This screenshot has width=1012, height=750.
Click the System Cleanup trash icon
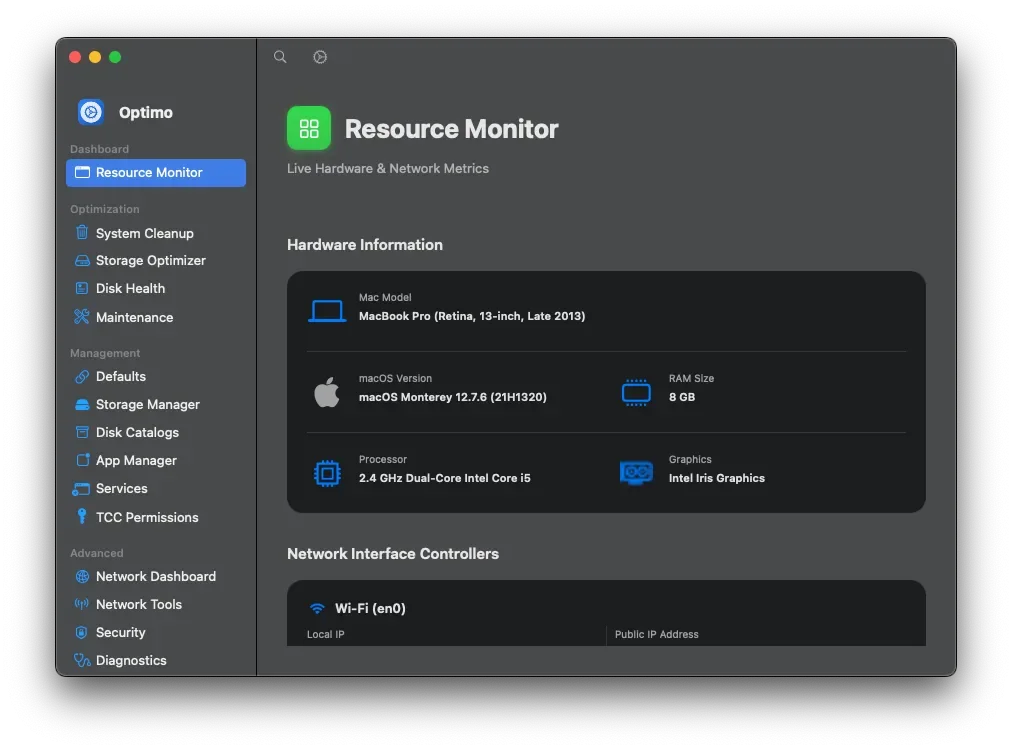[82, 232]
